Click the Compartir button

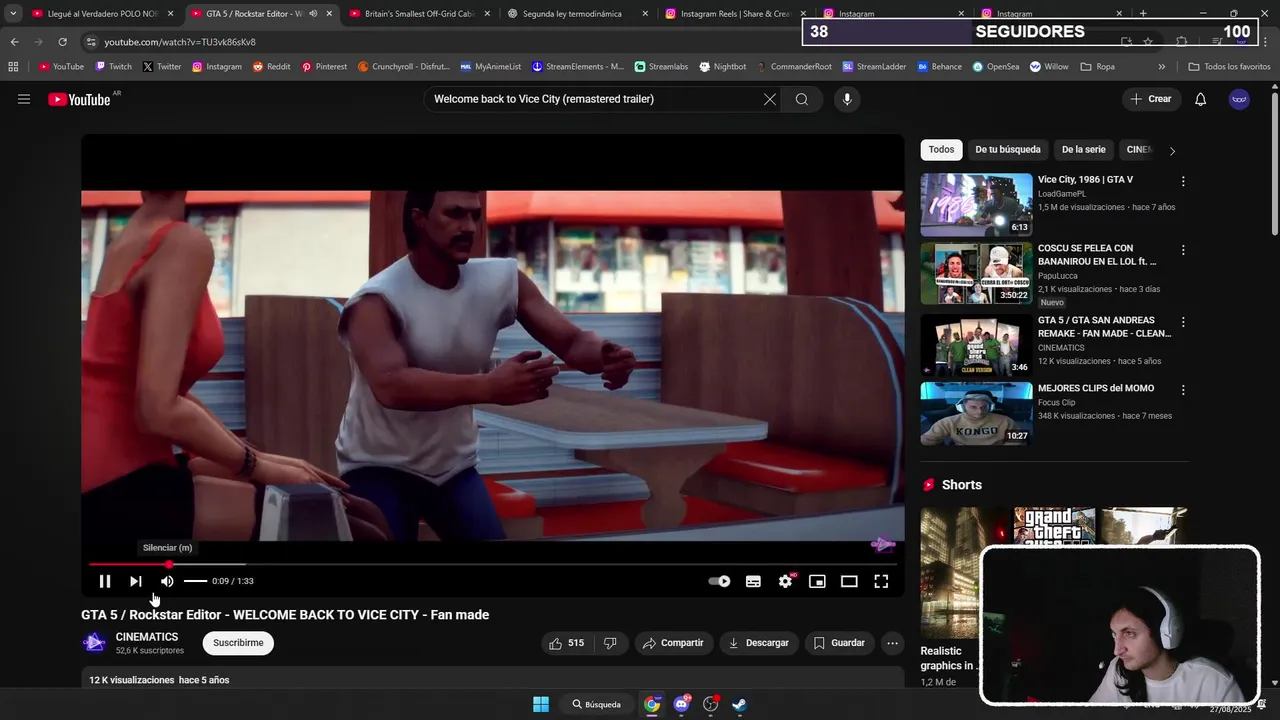673,643
